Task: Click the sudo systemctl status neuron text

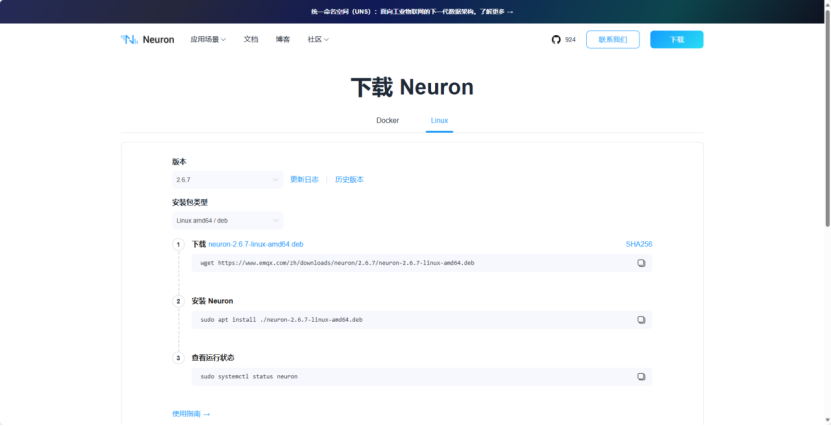Action: click(249, 376)
